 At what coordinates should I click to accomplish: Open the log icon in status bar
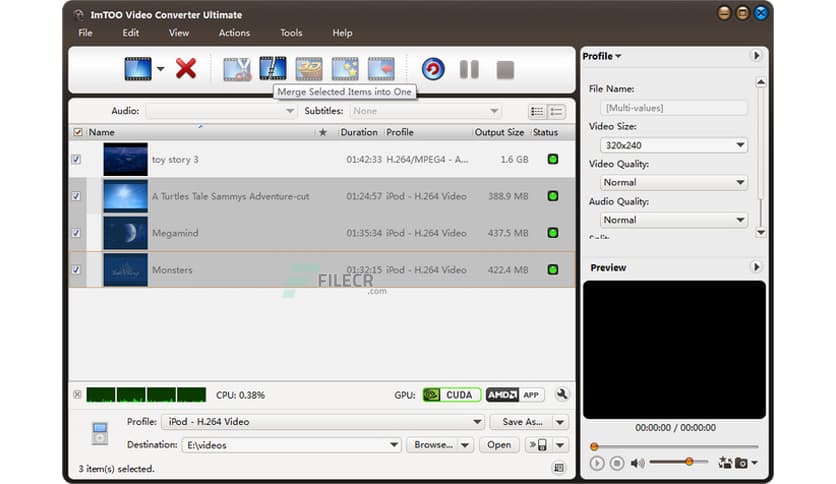coord(559,468)
